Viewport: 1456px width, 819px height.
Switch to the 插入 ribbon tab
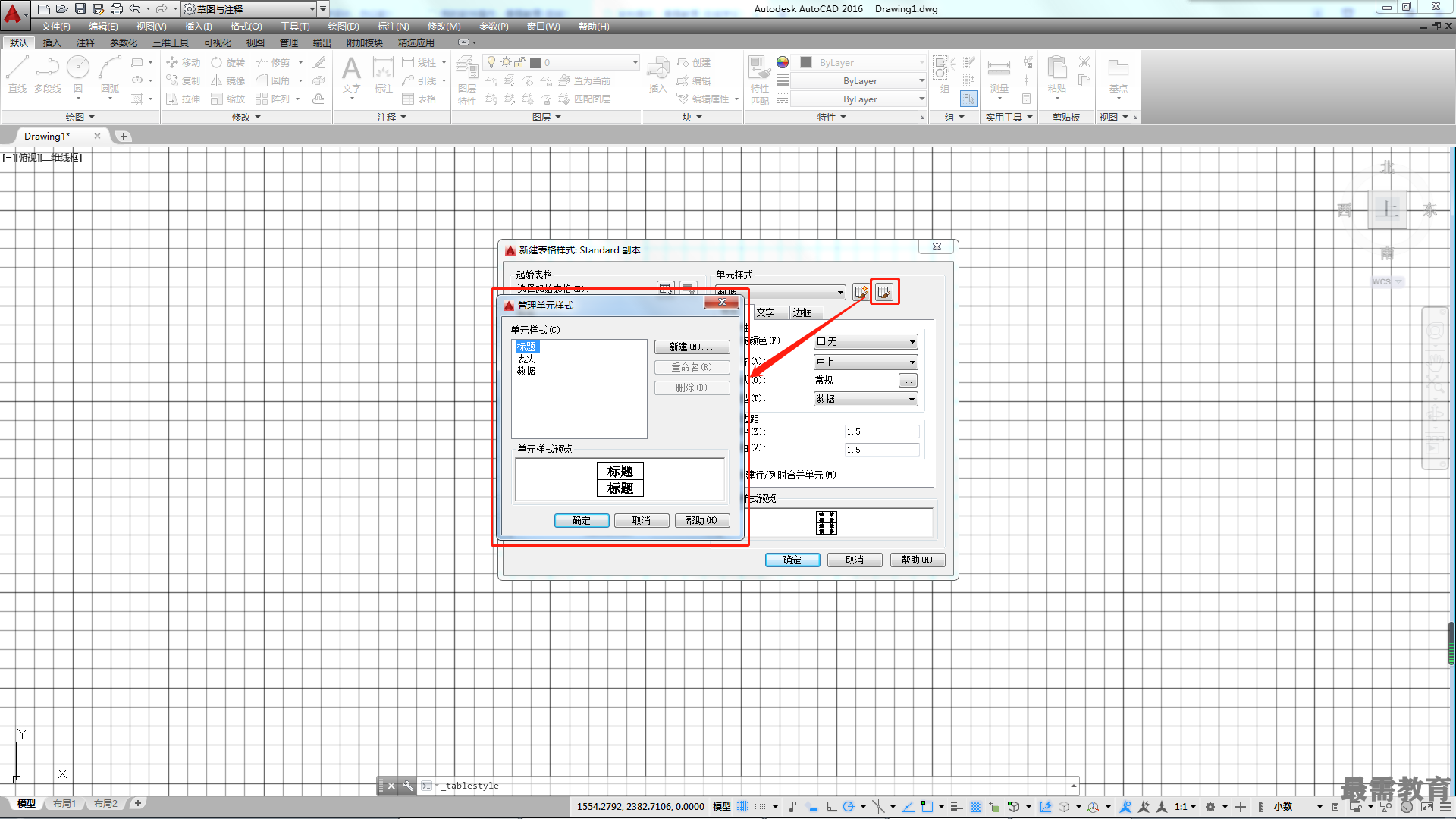(x=52, y=43)
